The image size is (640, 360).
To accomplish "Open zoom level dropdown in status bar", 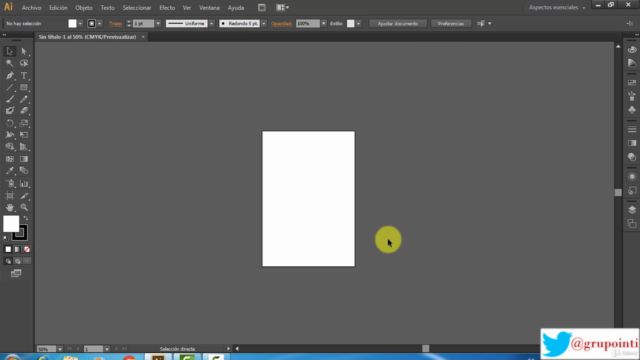I will [x=60, y=349].
